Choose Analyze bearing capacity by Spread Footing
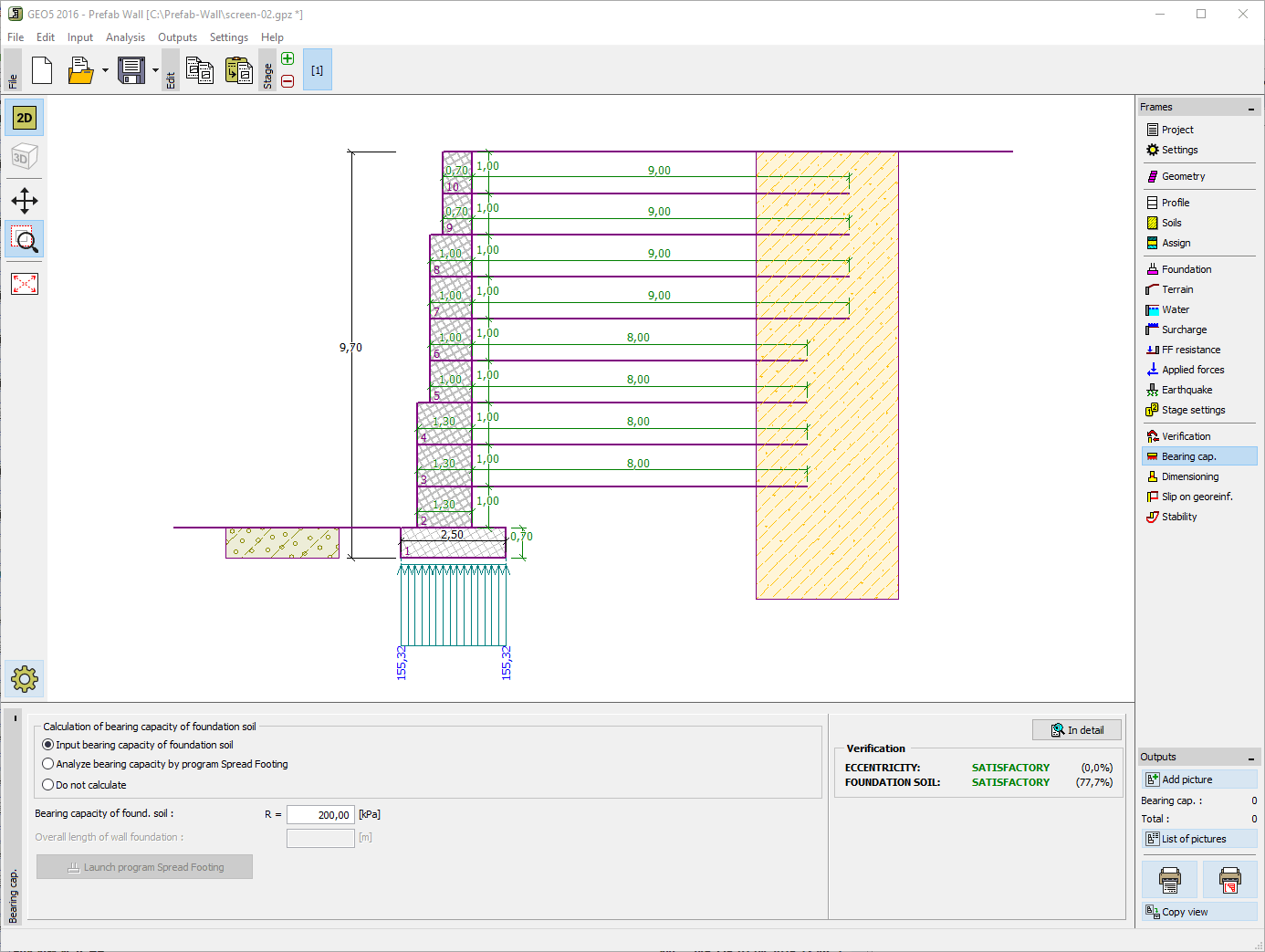 165,764
